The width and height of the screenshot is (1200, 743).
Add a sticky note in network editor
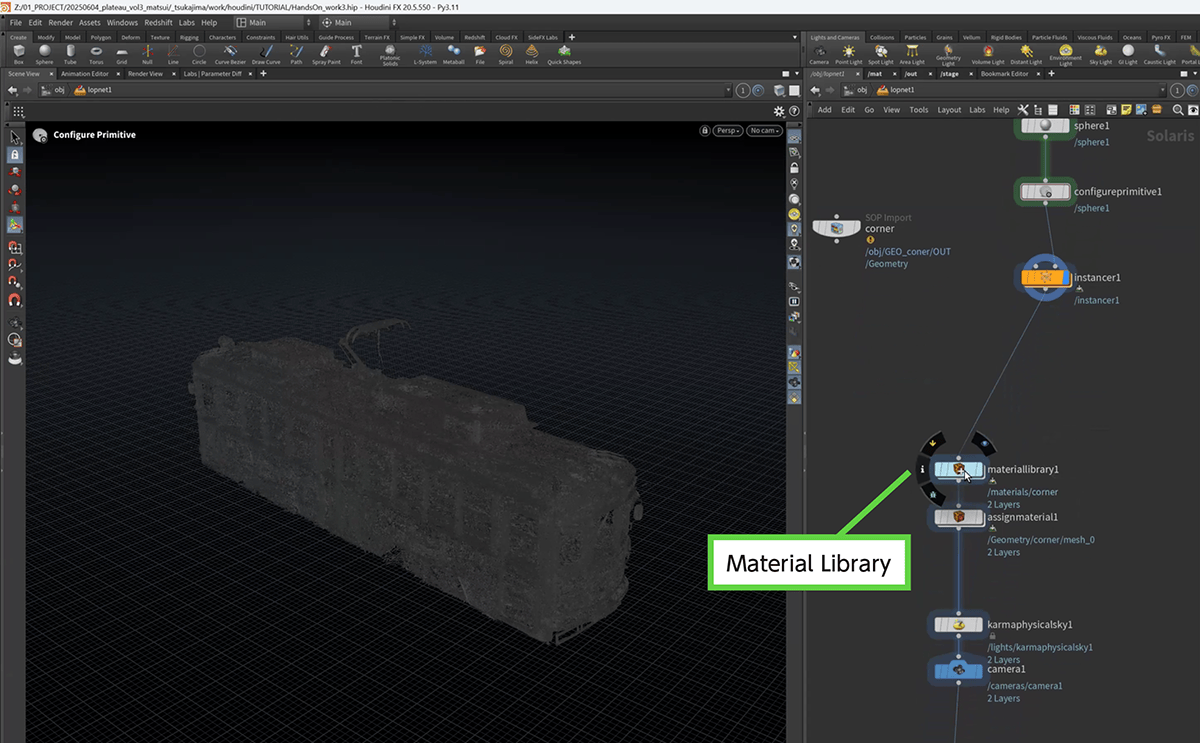(x=1125, y=110)
